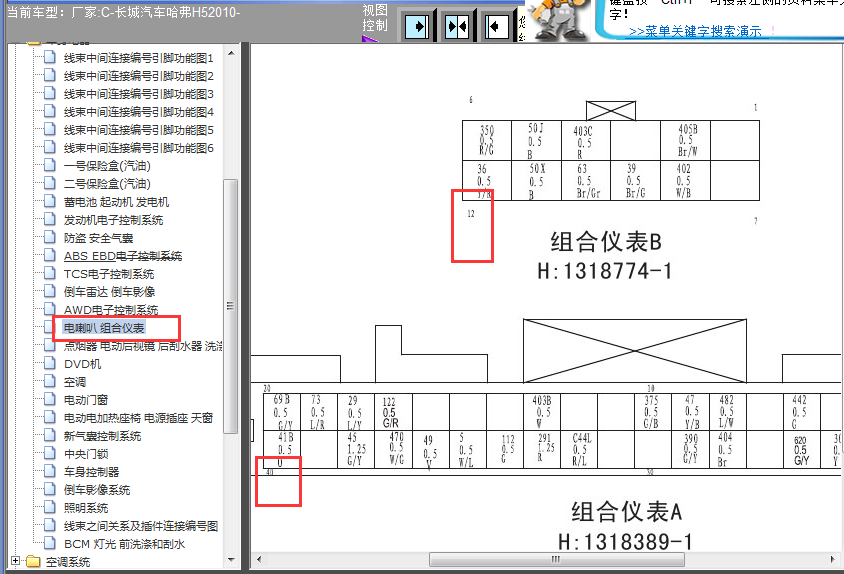The image size is (844, 574).
Task: Open 蓄电池 起动机 发电机 diagram
Action: tap(116, 202)
